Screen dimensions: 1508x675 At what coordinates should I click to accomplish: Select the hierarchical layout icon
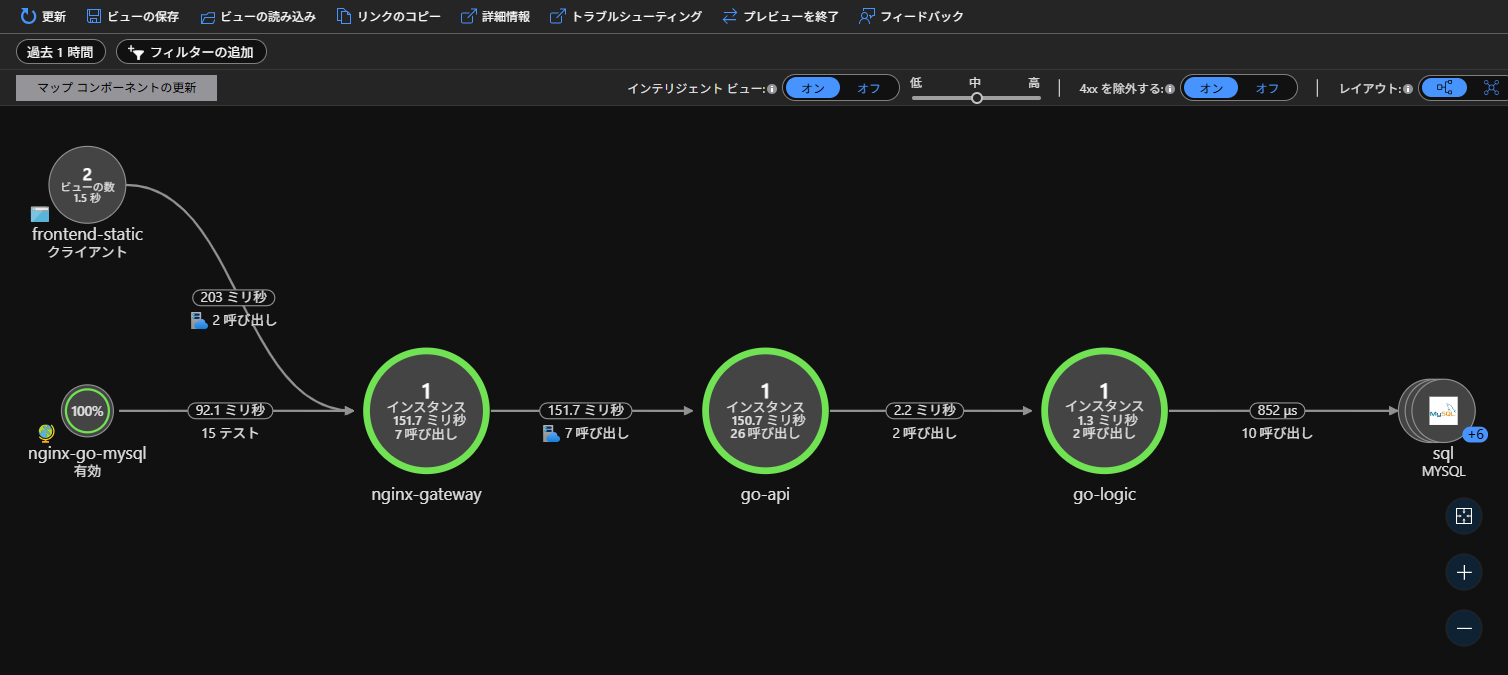1444,88
